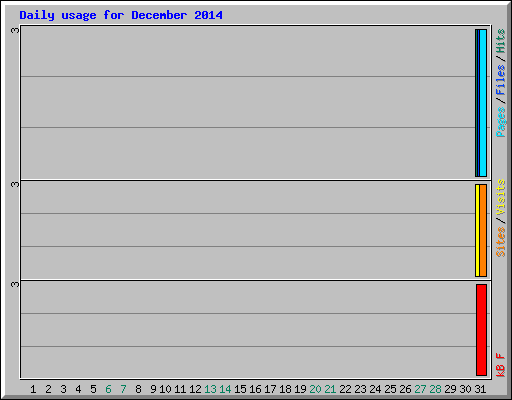
Task: Click day label 4 on the x-axis
Action: [78, 389]
